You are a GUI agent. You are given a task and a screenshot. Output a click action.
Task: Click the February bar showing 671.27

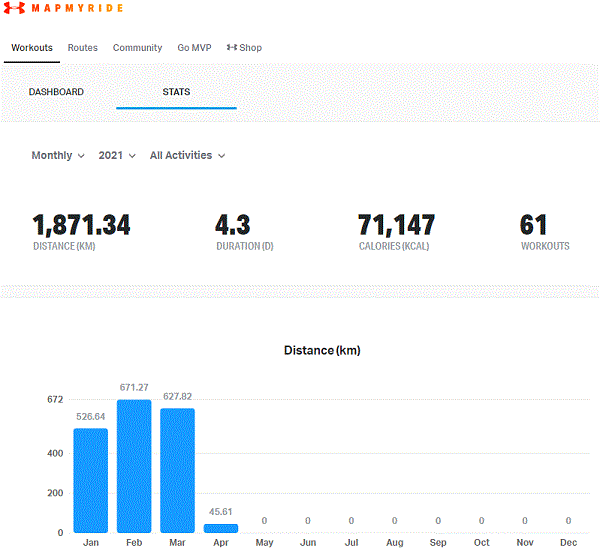pos(134,467)
